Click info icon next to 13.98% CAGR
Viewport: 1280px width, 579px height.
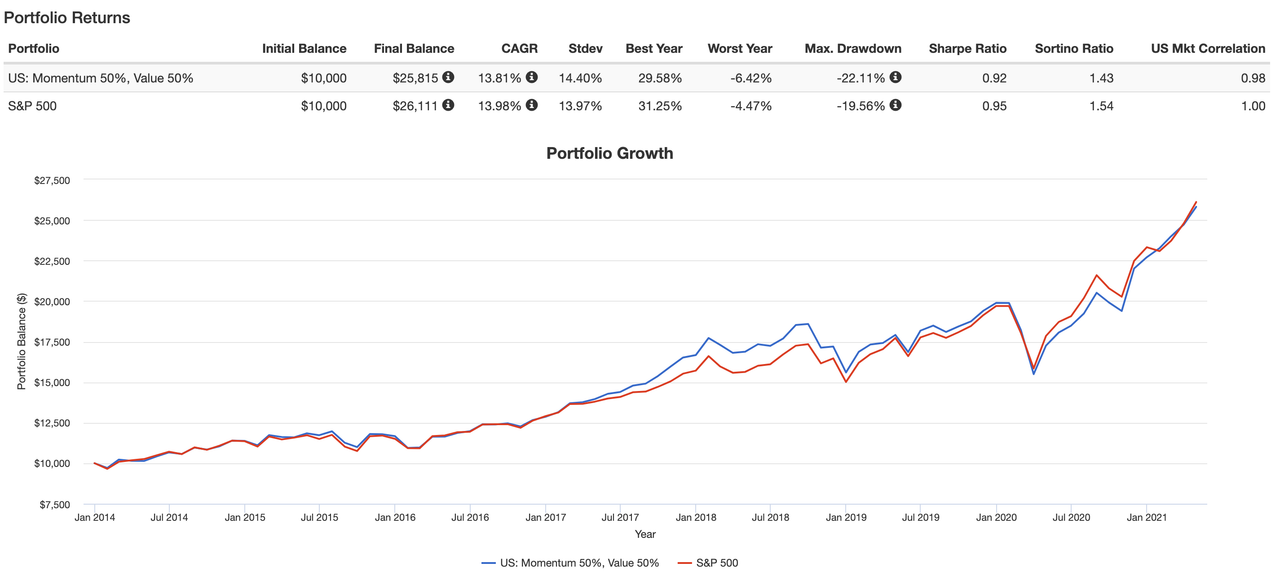coord(532,105)
